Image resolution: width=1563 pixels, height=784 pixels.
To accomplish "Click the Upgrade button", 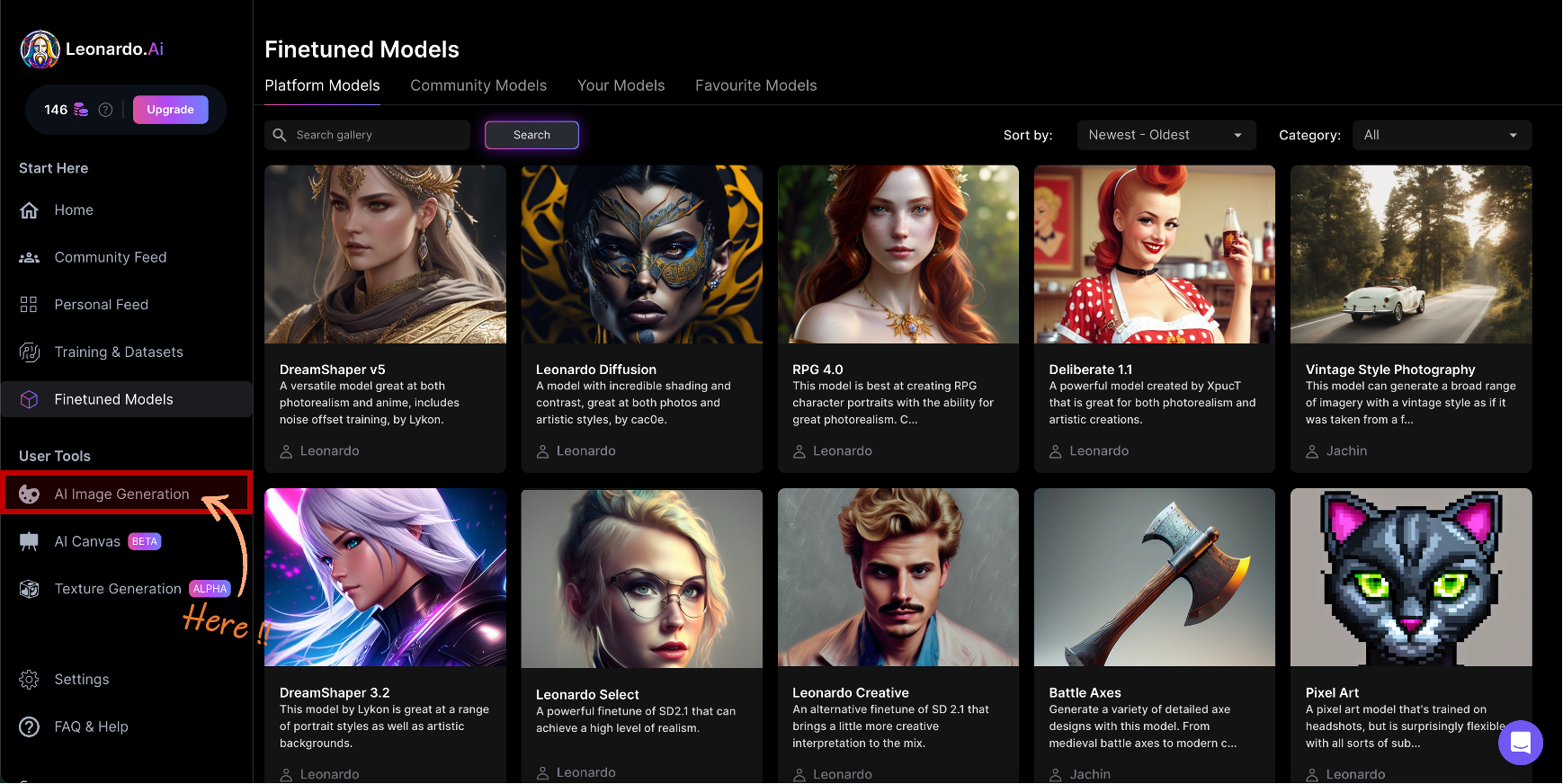I will [x=170, y=110].
